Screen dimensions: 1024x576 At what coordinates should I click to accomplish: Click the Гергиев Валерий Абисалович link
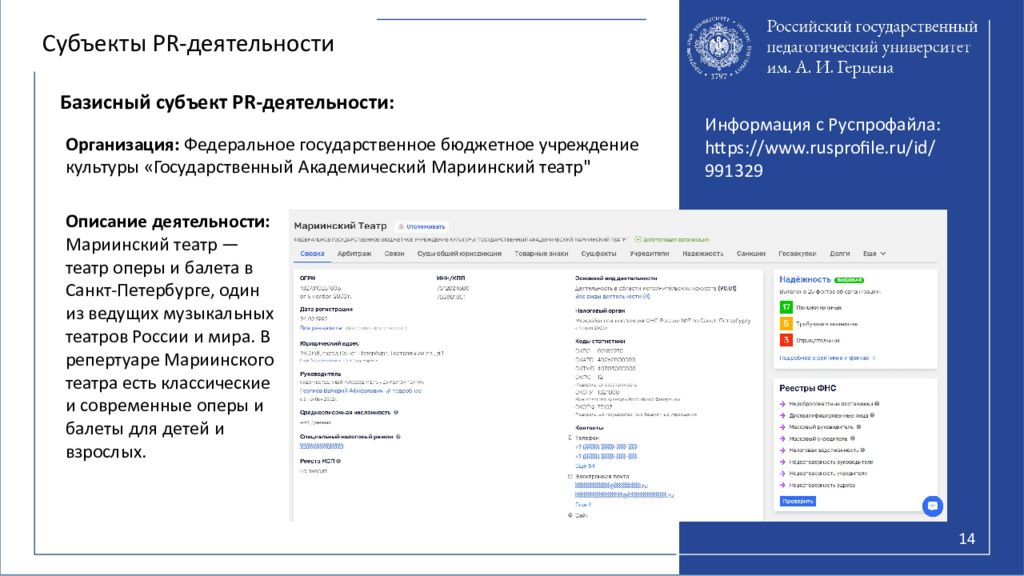point(341,391)
